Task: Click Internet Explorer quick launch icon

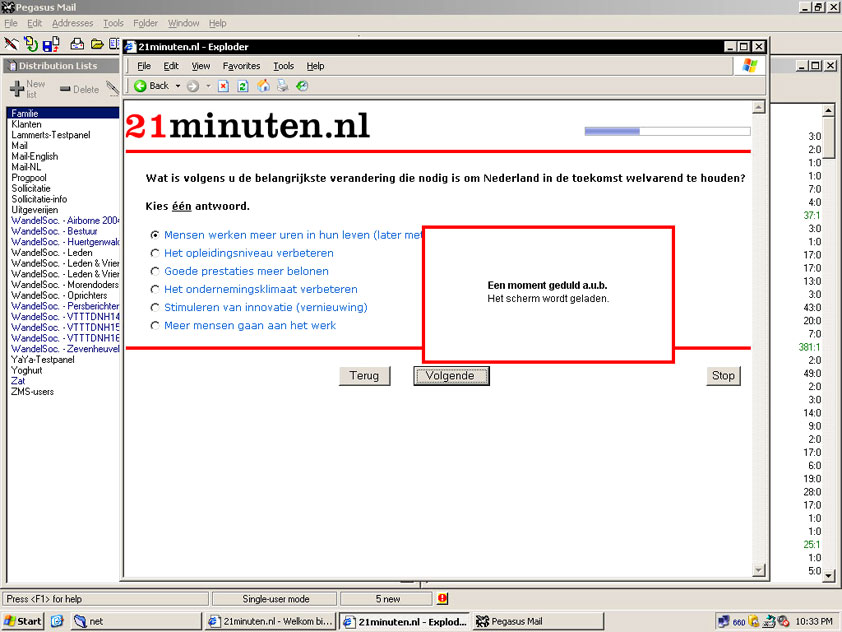Action: [x=57, y=621]
